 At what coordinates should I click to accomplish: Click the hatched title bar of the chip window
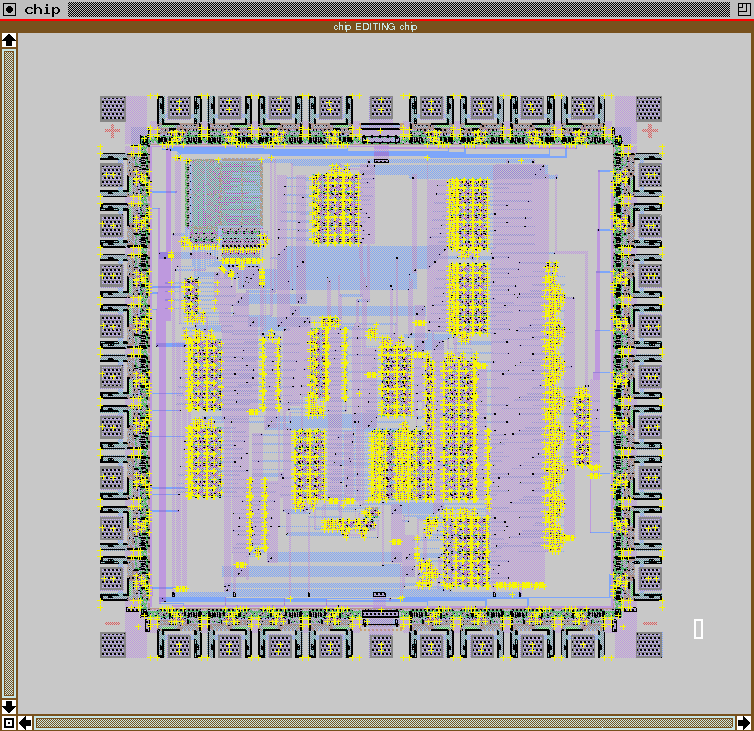pyautogui.click(x=399, y=9)
